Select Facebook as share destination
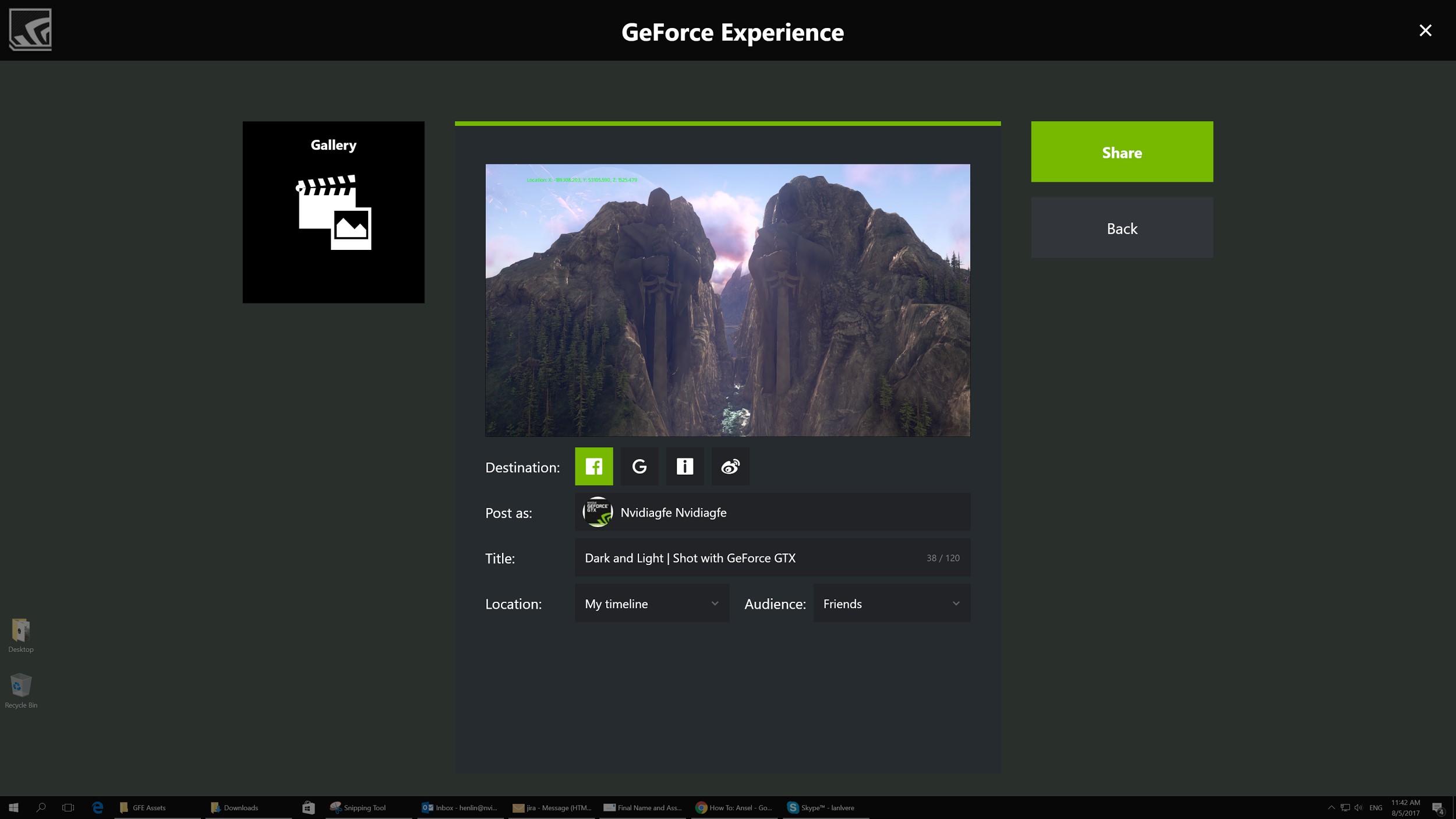1456x819 pixels. (593, 466)
